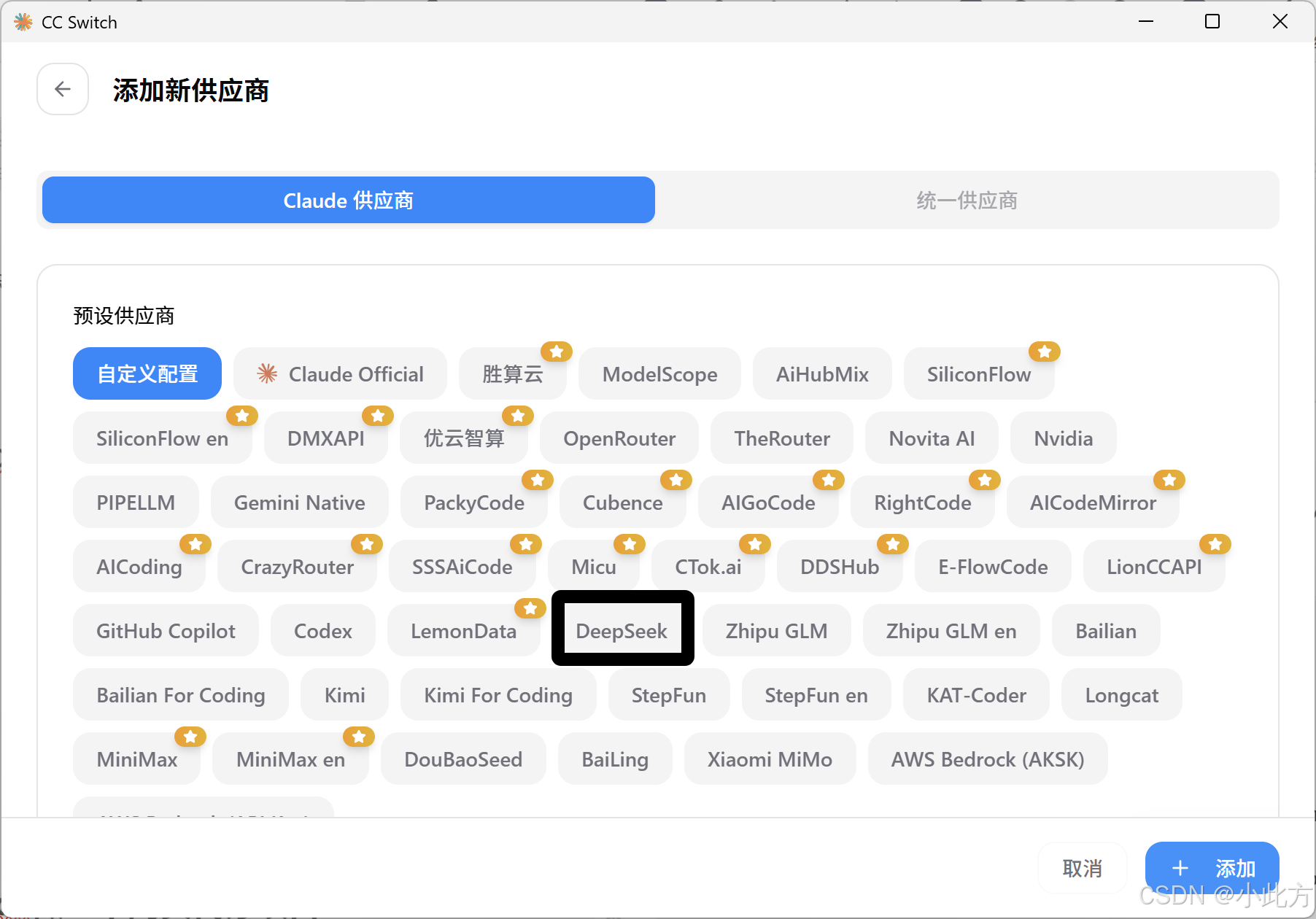Select E-FlowCode preset
Viewport: 1316px width, 919px height.
point(993,566)
